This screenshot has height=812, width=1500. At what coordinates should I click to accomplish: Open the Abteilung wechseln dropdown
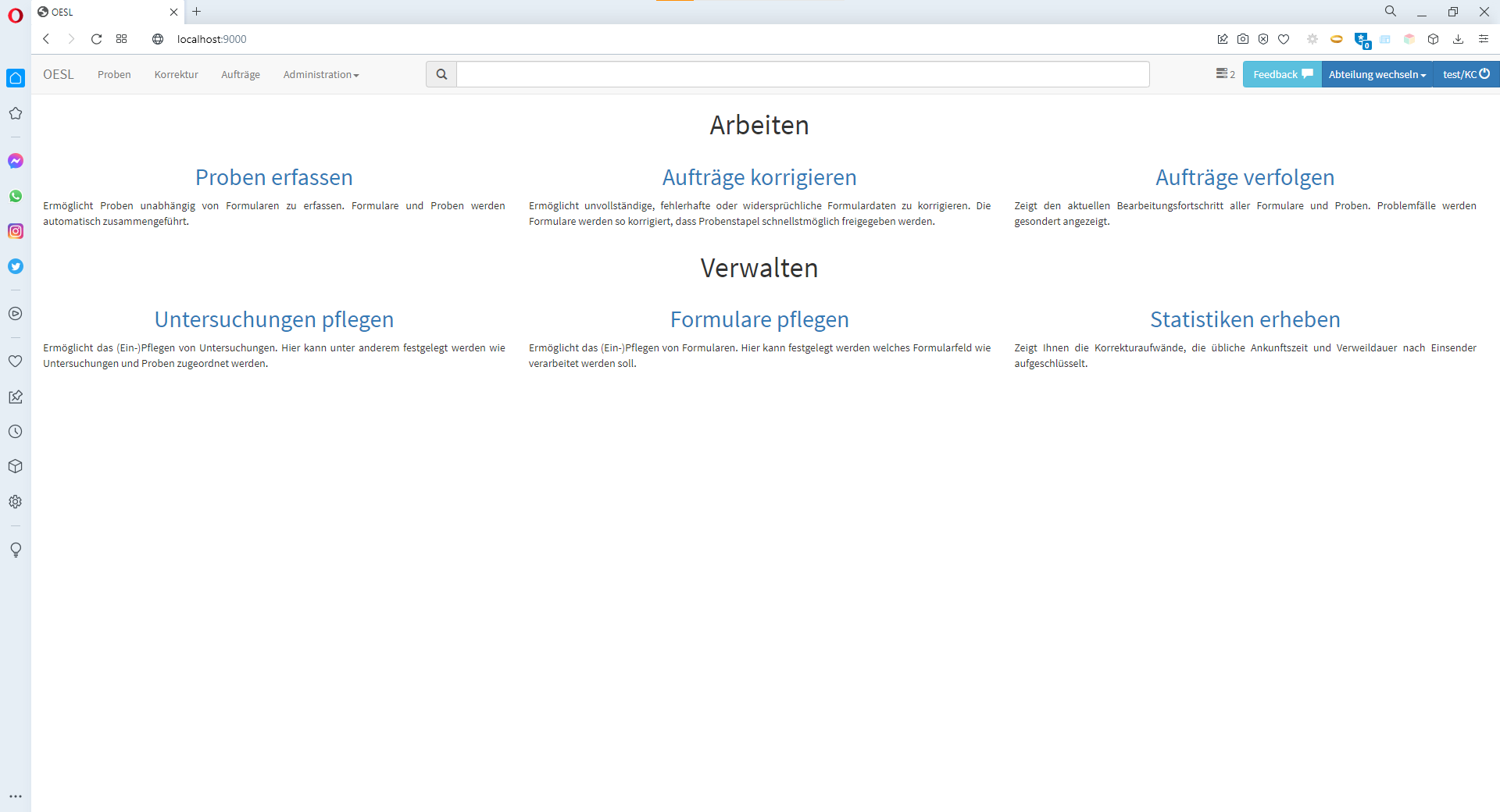[x=1377, y=75]
